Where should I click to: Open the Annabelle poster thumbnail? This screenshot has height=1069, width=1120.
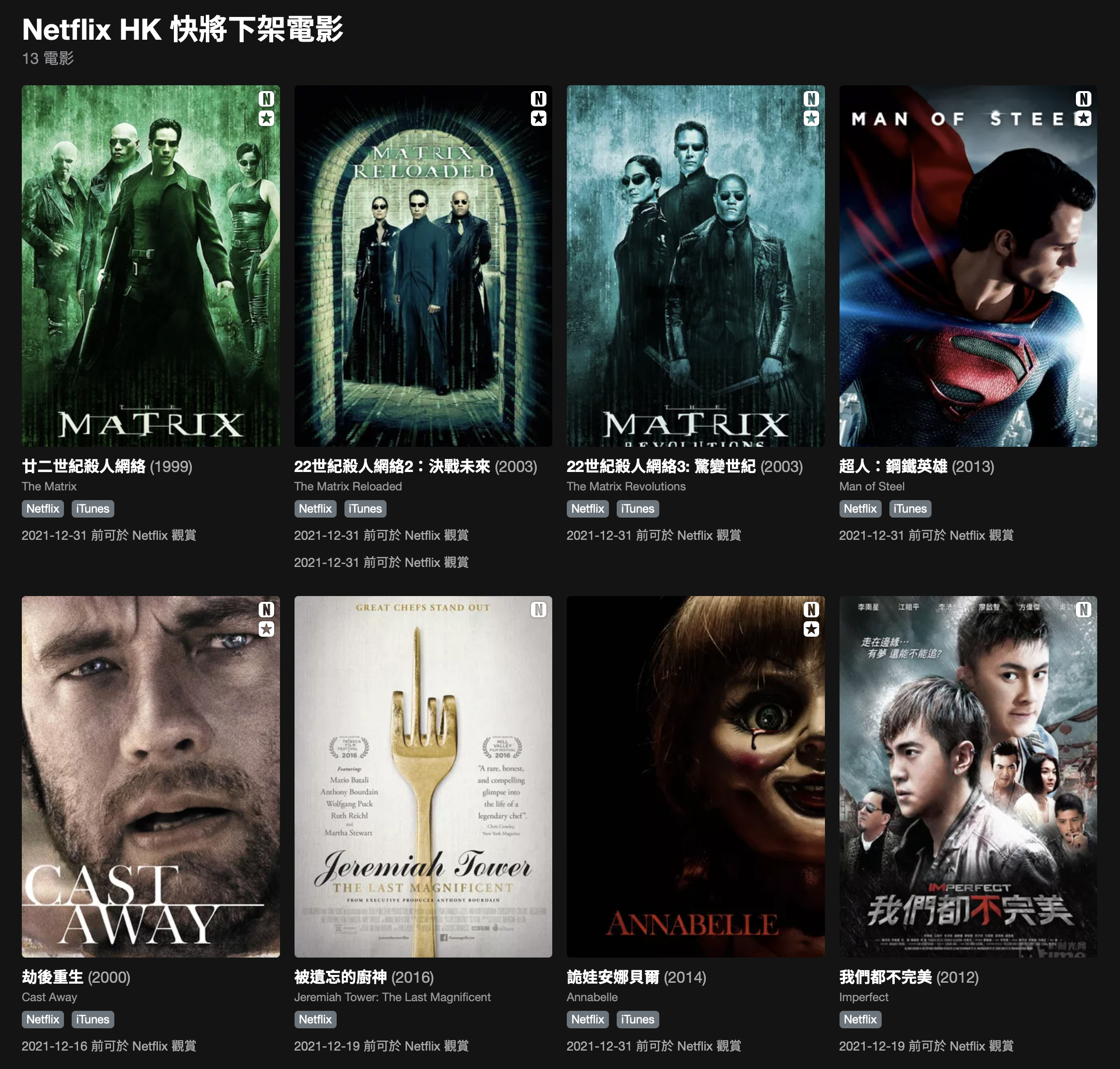coord(696,776)
